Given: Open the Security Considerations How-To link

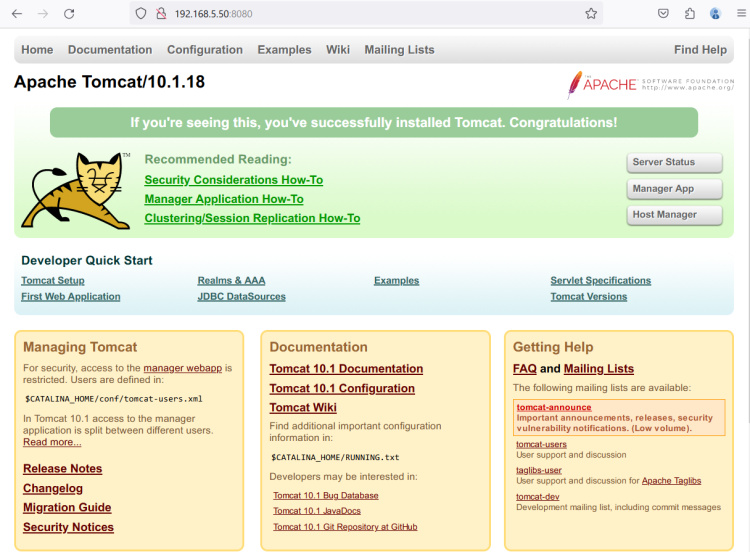Looking at the screenshot, I should tap(233, 180).
